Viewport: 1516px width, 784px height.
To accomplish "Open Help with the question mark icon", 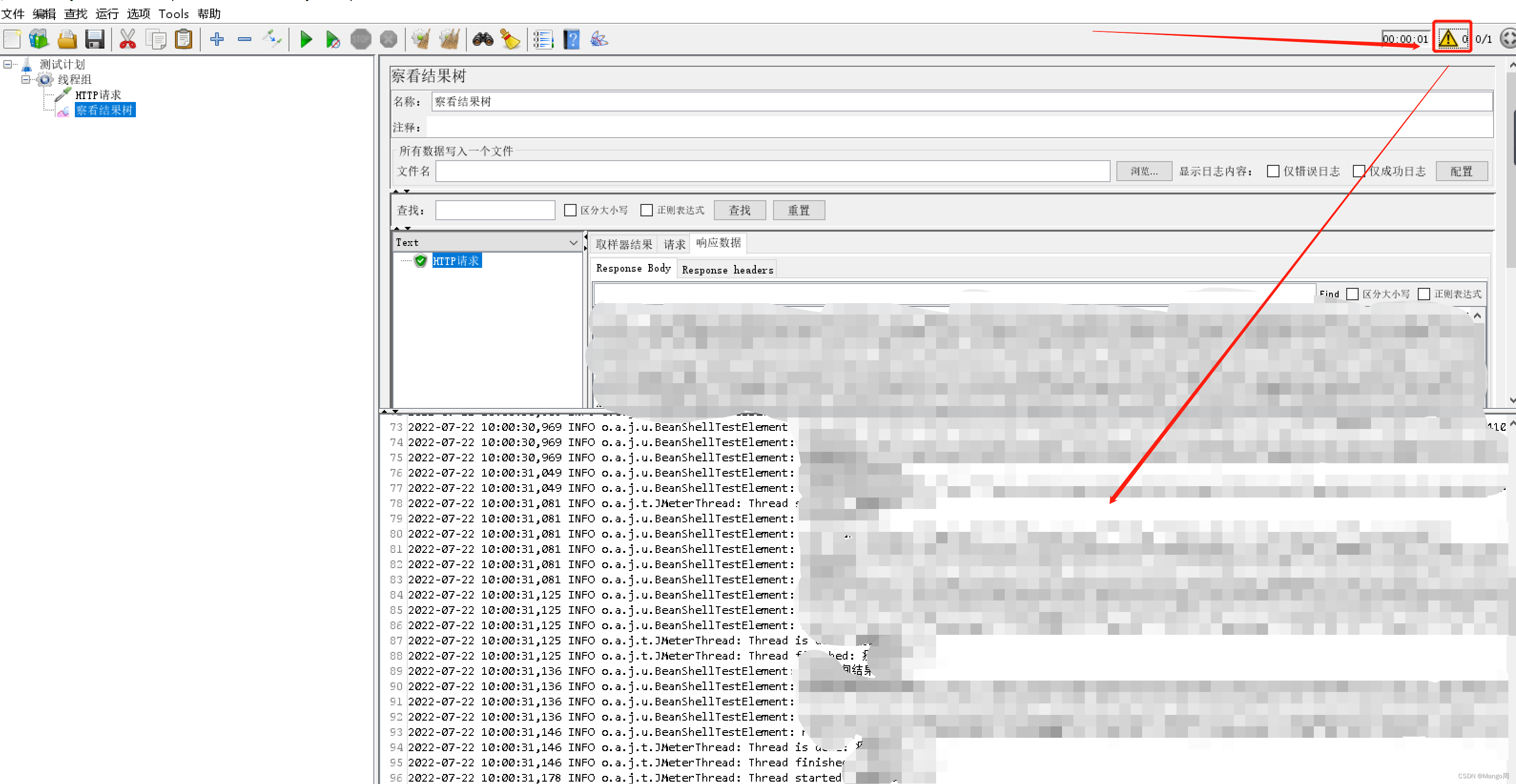I will click(571, 40).
